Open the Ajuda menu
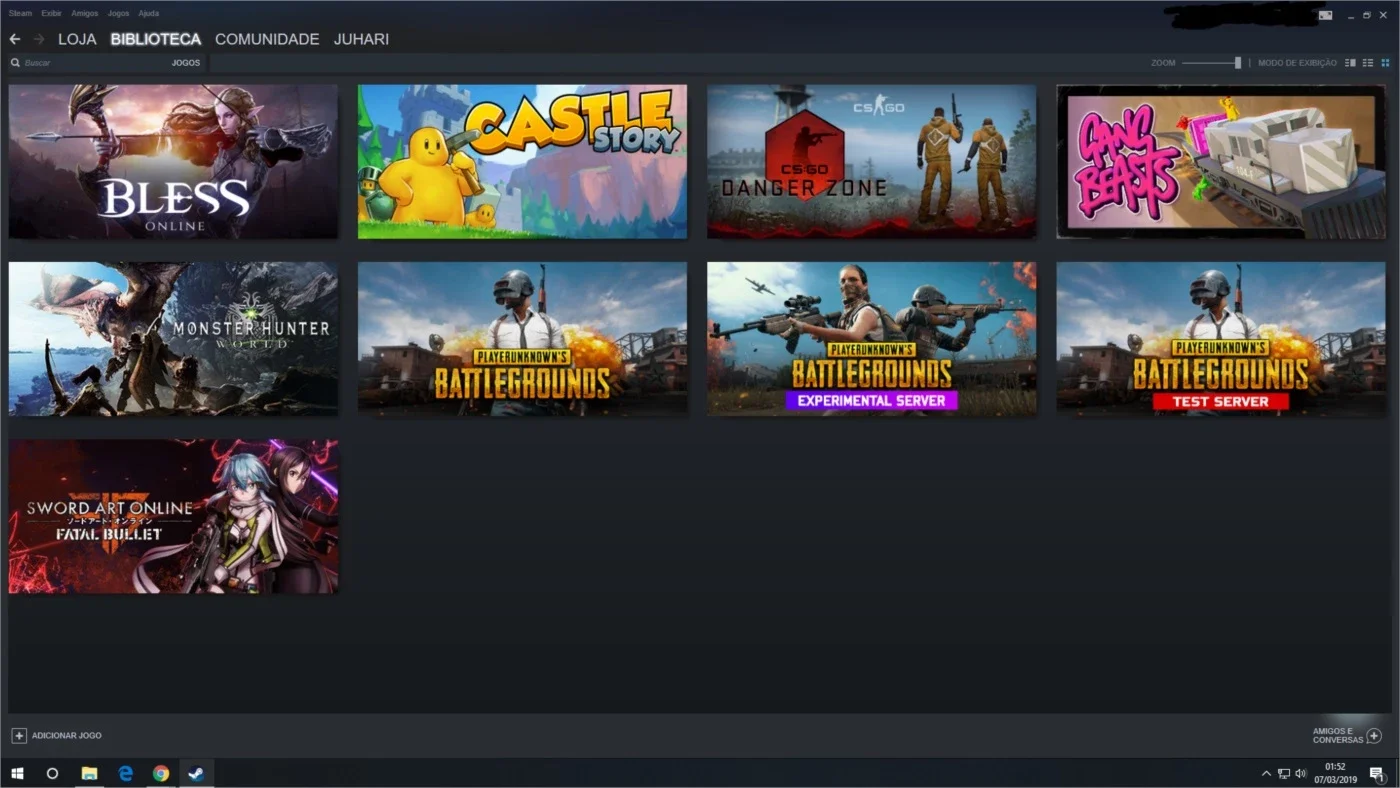The image size is (1400, 788). pyautogui.click(x=148, y=14)
